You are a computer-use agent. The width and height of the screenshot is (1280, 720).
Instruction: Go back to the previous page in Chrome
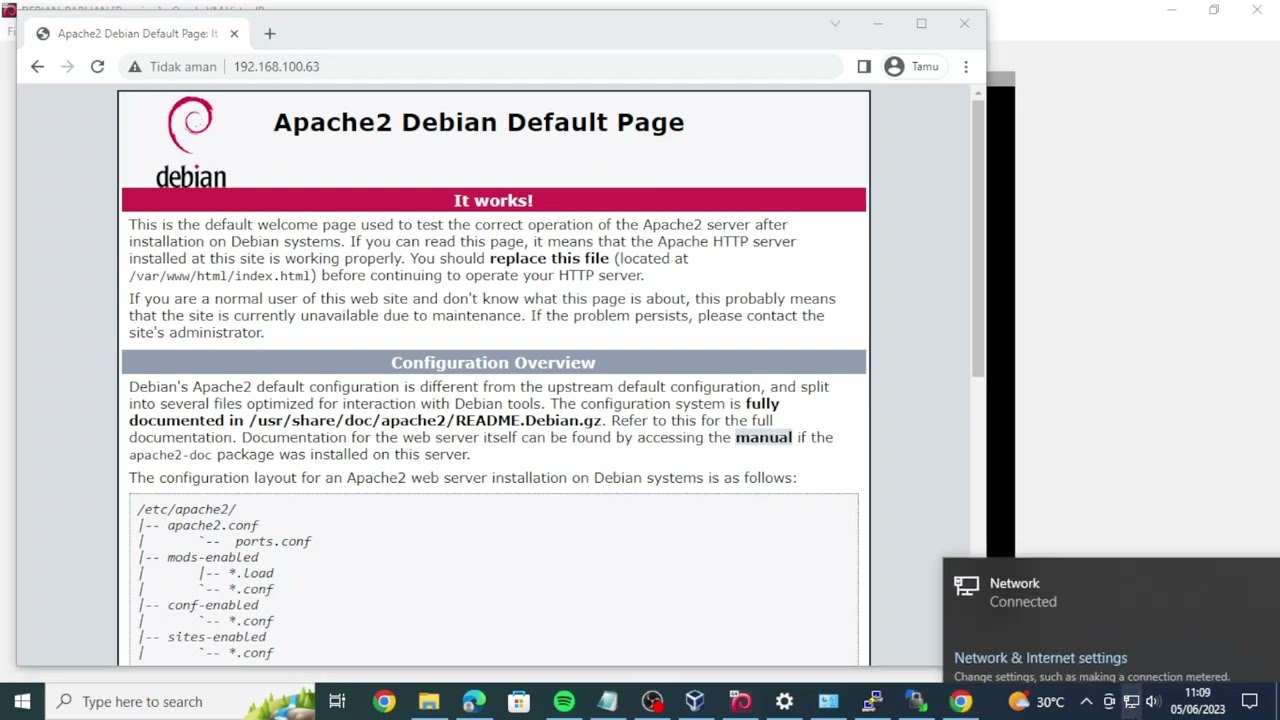click(x=37, y=67)
